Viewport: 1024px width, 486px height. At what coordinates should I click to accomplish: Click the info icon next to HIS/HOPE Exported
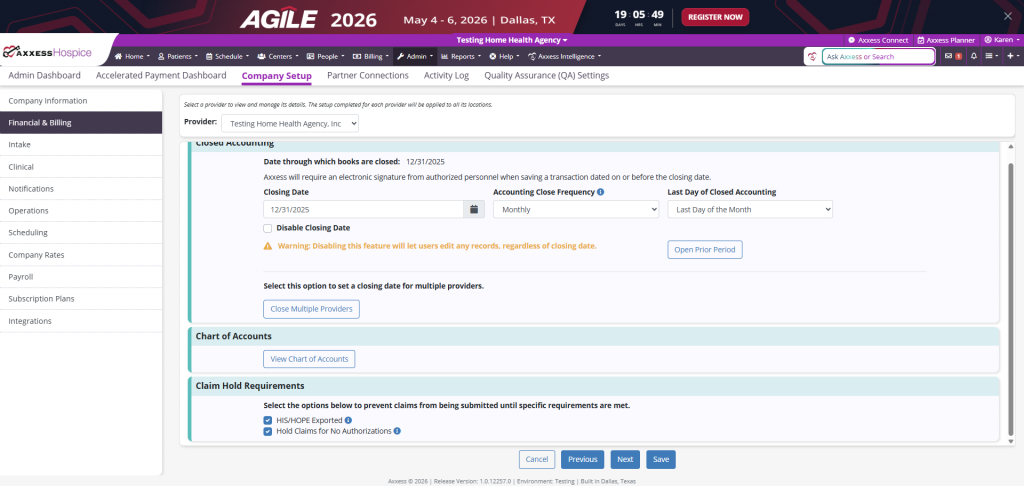tap(348, 421)
